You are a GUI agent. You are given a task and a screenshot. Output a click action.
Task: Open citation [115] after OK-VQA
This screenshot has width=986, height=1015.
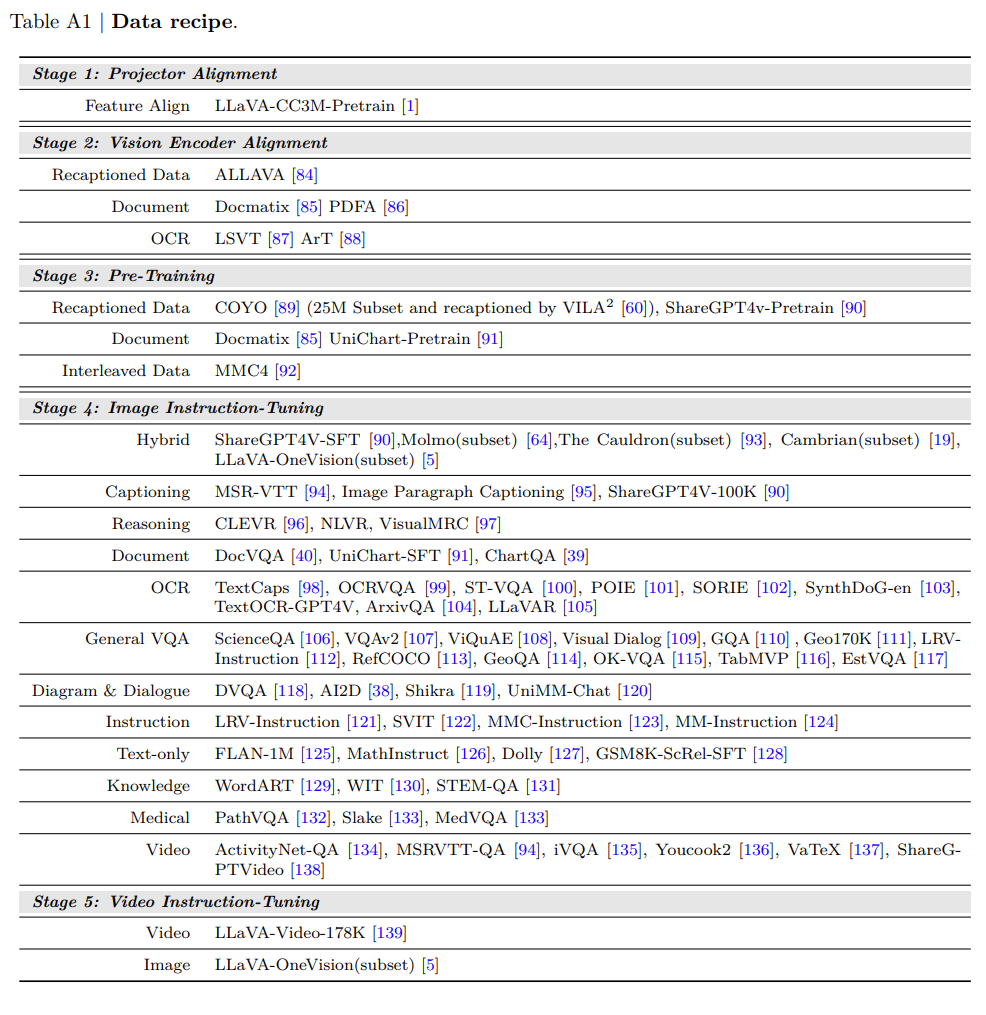pos(689,660)
